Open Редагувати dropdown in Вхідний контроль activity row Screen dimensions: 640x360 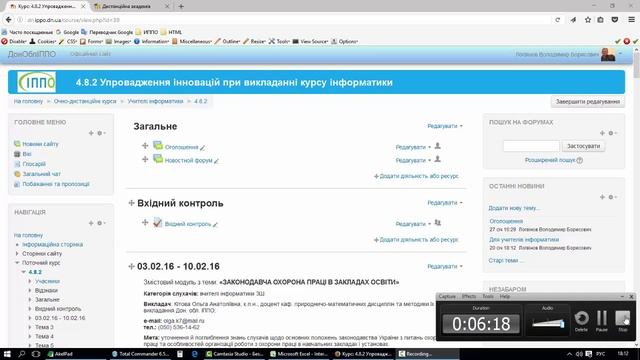413,224
